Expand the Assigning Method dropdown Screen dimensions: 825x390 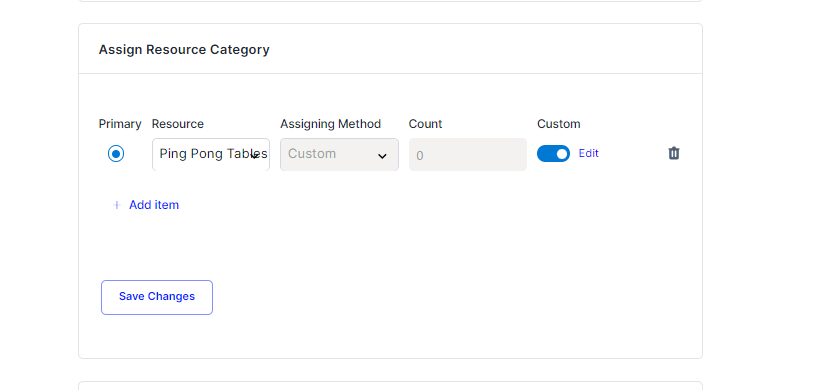pyautogui.click(x=339, y=154)
